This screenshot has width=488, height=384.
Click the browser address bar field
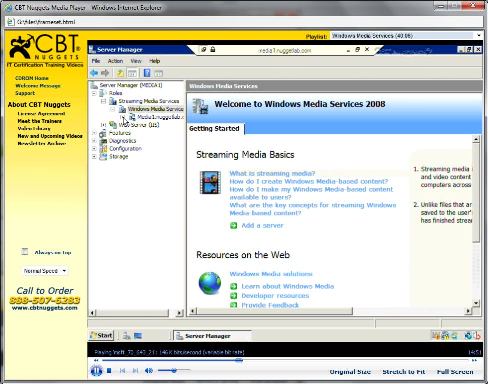244,22
